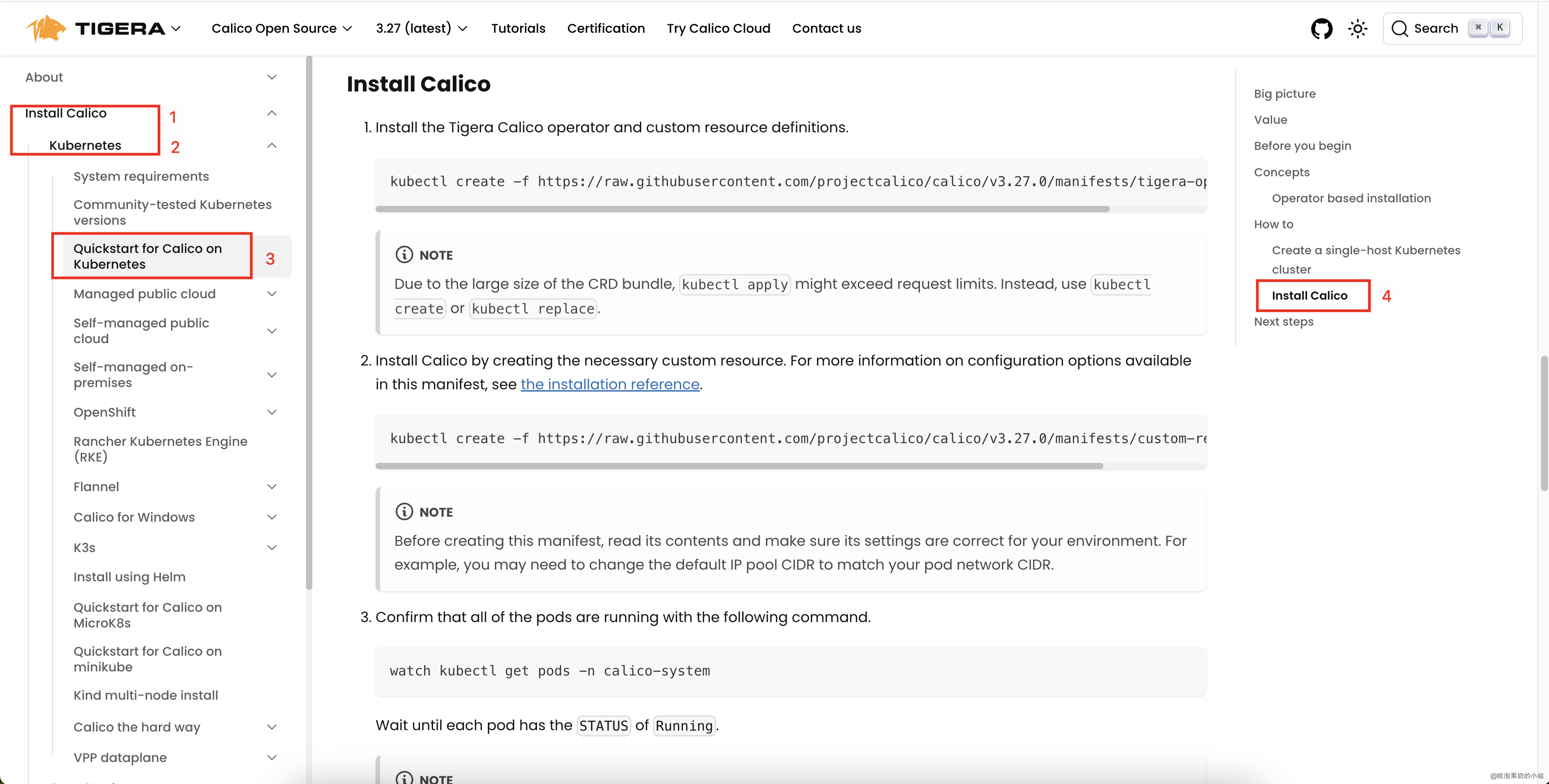Click the watch kubectl get pods command

pyautogui.click(x=550, y=671)
